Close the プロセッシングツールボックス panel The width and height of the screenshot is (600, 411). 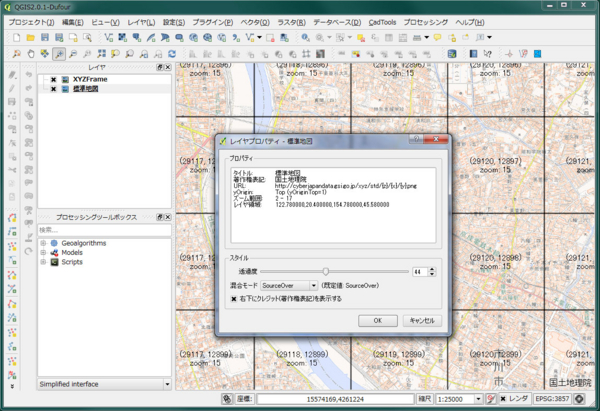point(168,217)
